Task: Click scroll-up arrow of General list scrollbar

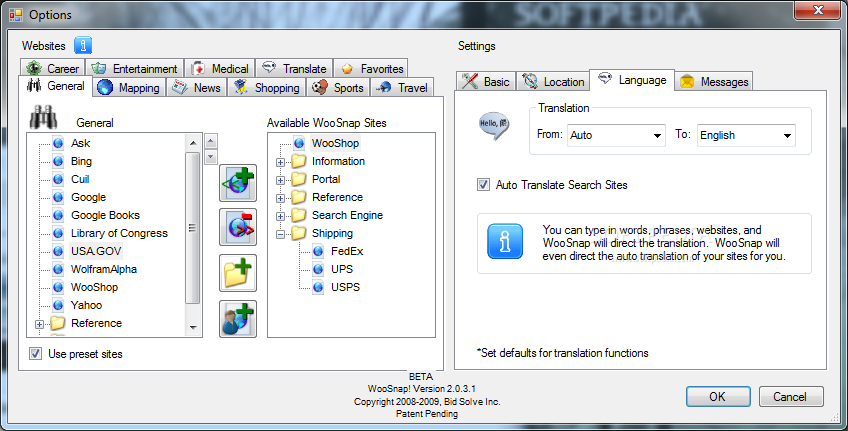Action: pyautogui.click(x=193, y=143)
